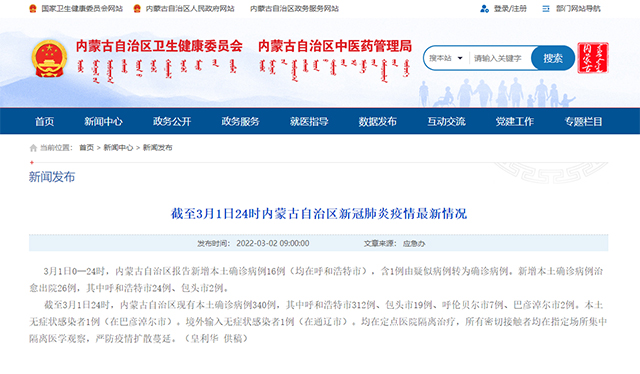640x374 pixels.
Task: Click article source 应急办
Action: pyautogui.click(x=414, y=244)
